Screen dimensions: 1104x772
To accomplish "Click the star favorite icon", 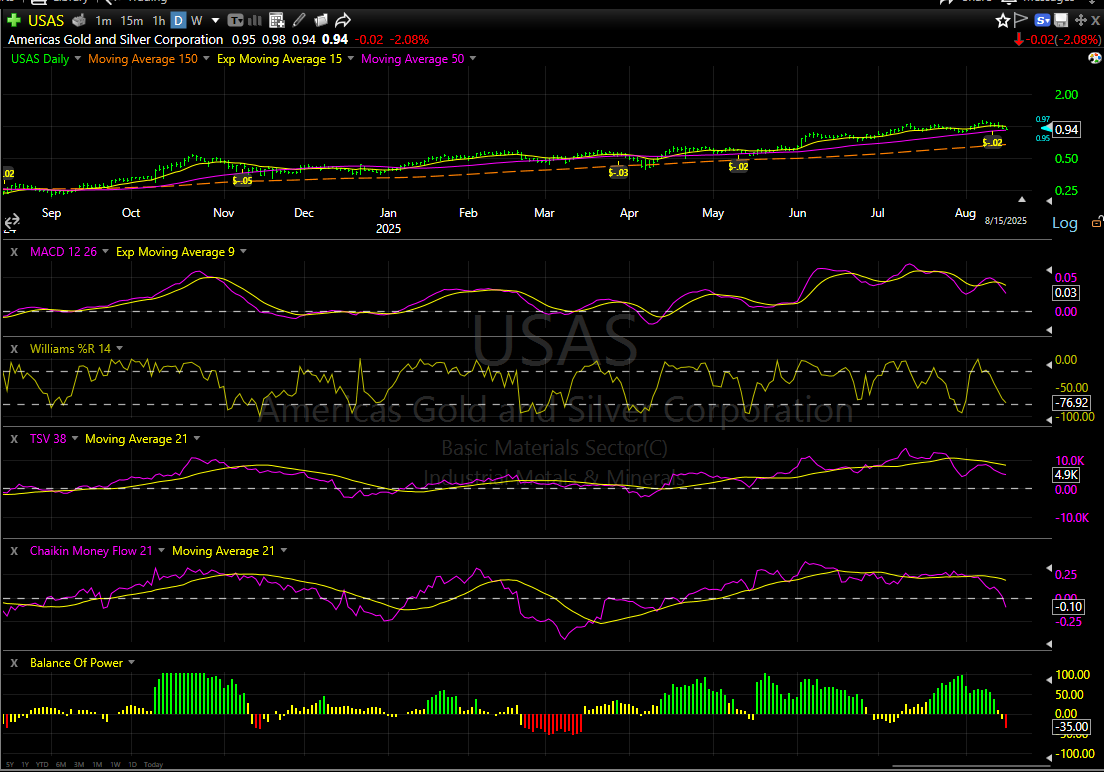I will point(1003,20).
